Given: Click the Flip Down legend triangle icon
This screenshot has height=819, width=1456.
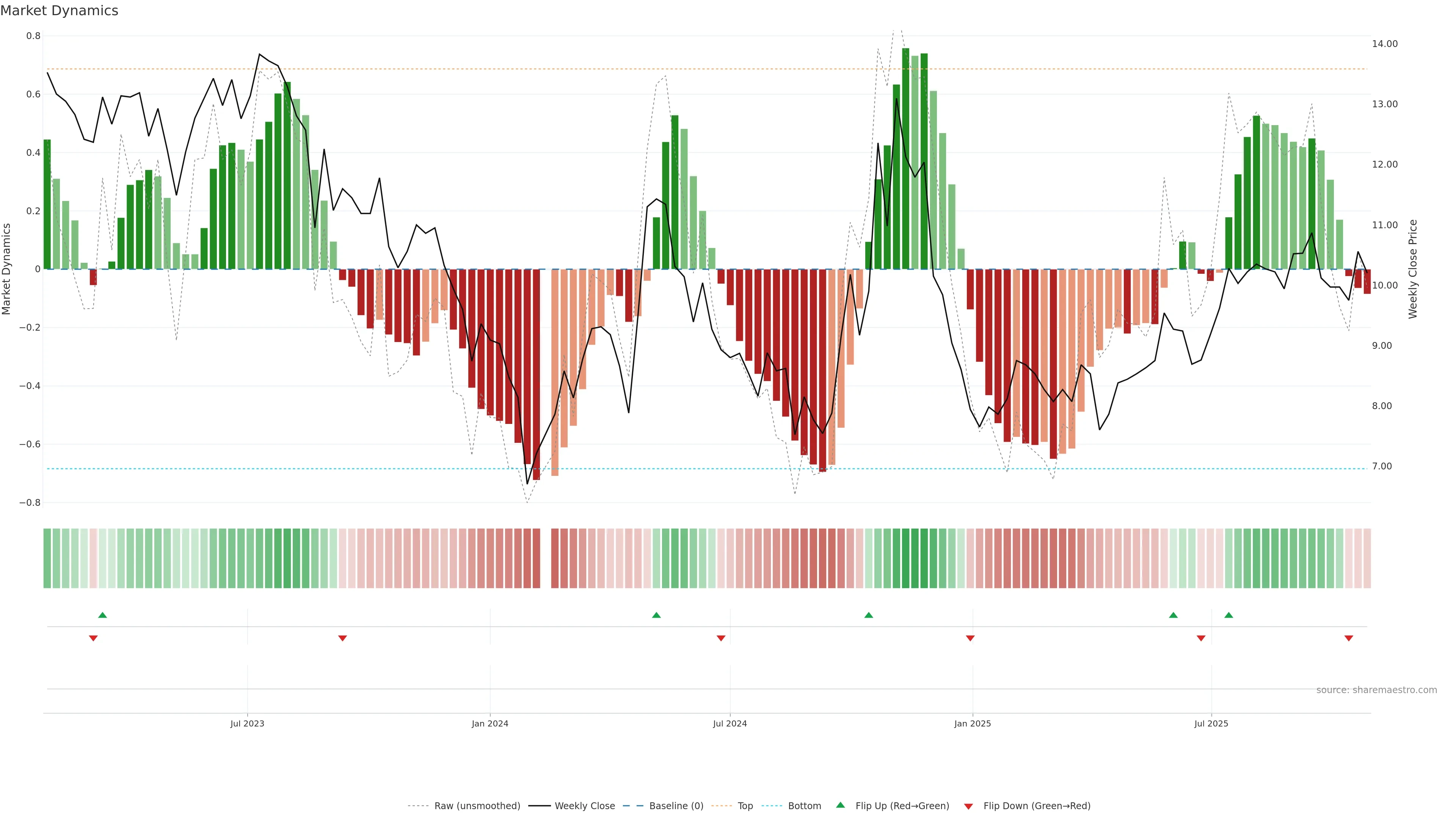Looking at the screenshot, I should coord(968,806).
